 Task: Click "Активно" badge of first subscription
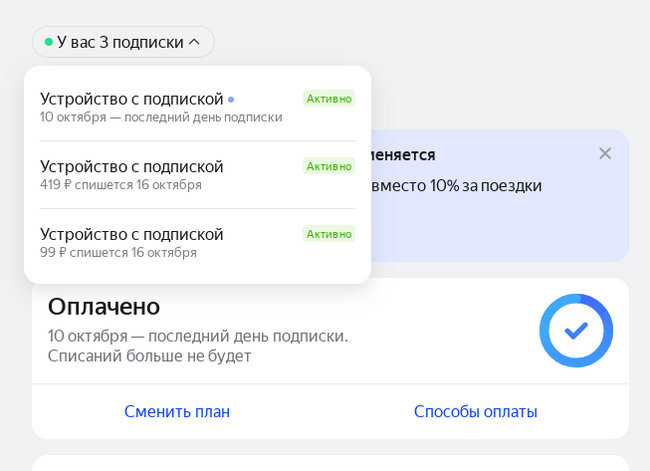point(329,98)
